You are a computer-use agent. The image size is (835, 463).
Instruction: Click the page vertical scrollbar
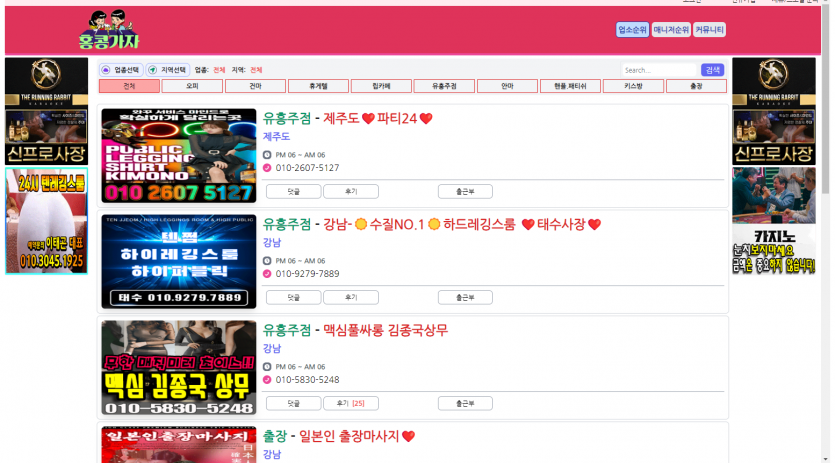826,101
